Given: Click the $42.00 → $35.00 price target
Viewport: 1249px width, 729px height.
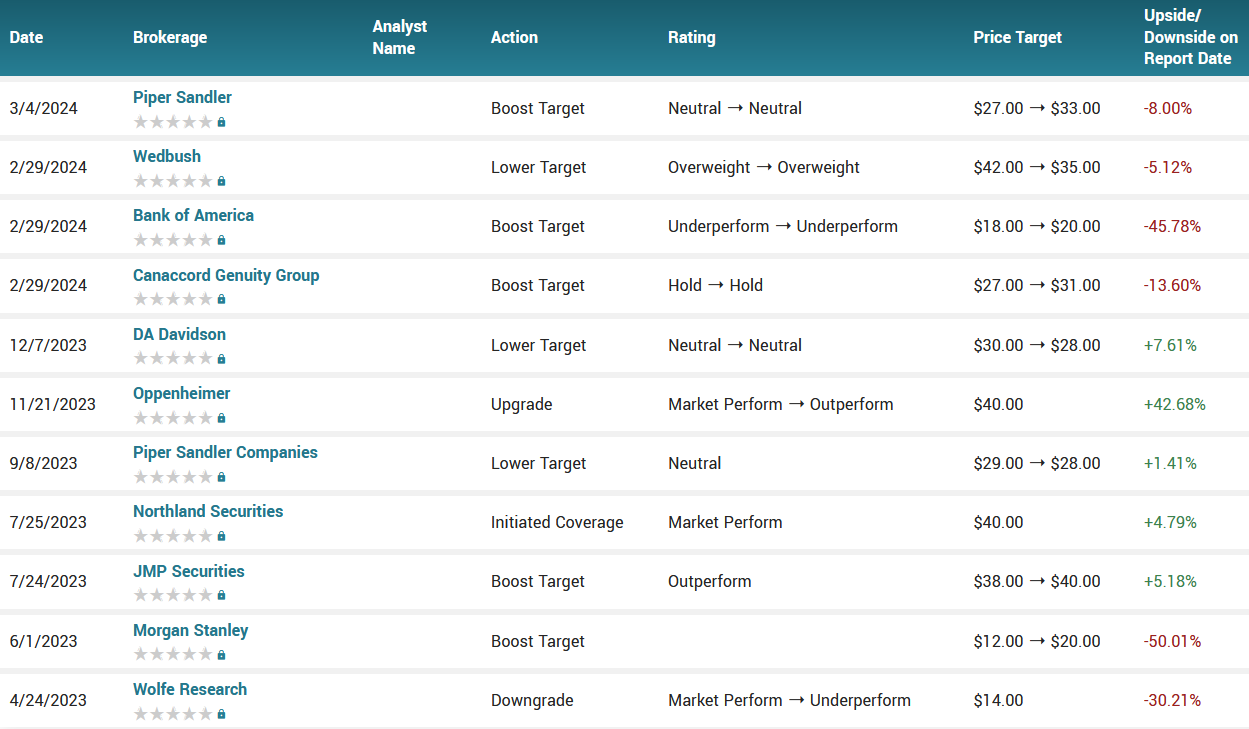Looking at the screenshot, I should (1037, 167).
